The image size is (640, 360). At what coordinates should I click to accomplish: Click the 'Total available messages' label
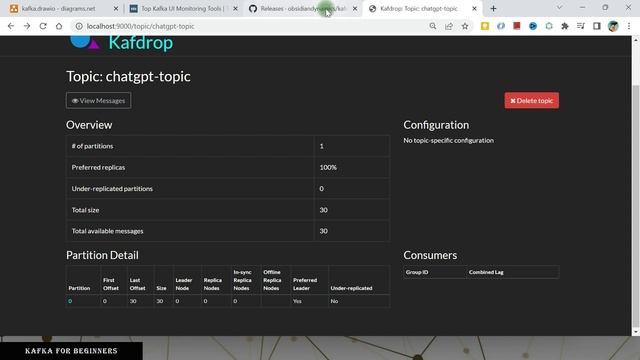107,231
